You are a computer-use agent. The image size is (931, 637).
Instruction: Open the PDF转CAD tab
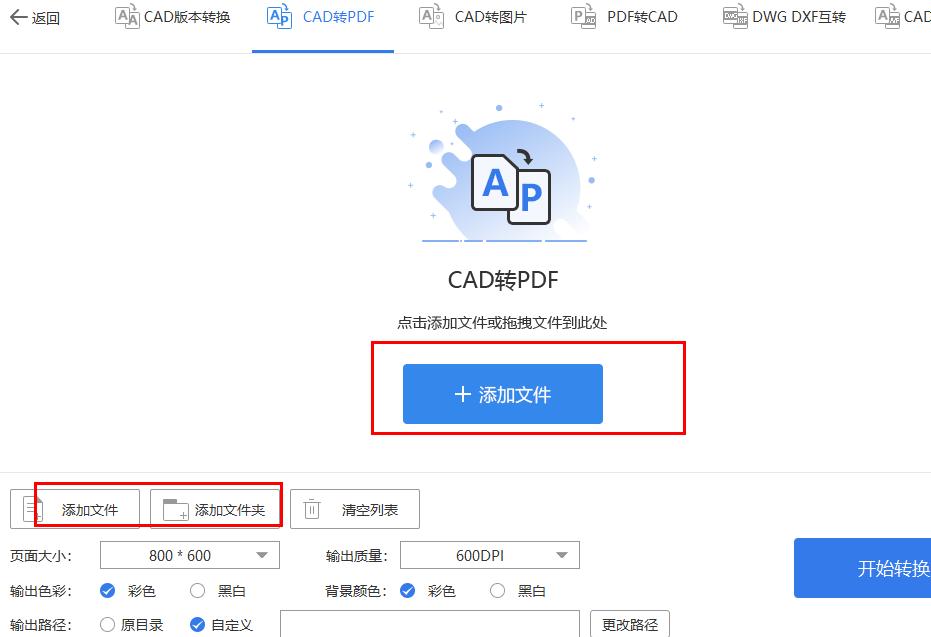[625, 17]
